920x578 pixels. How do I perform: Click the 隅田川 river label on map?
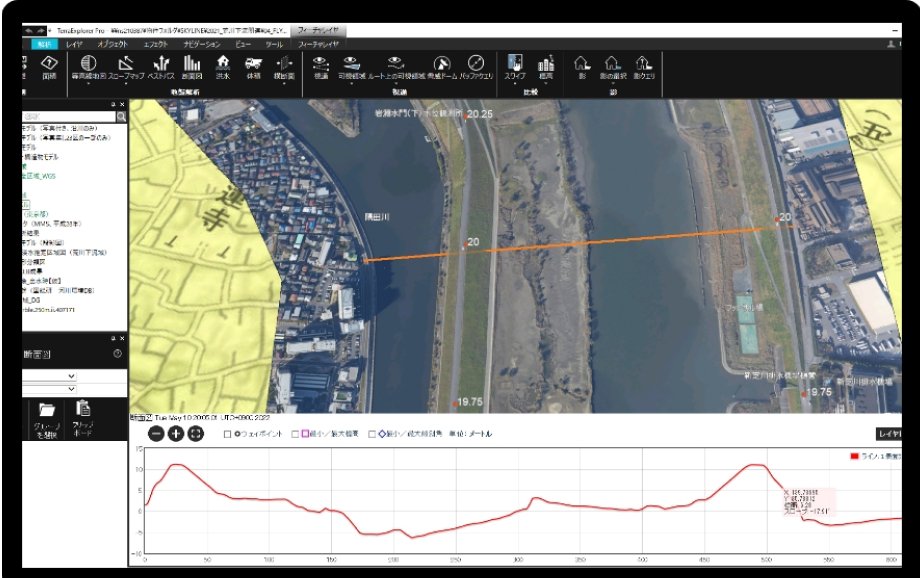coord(377,217)
